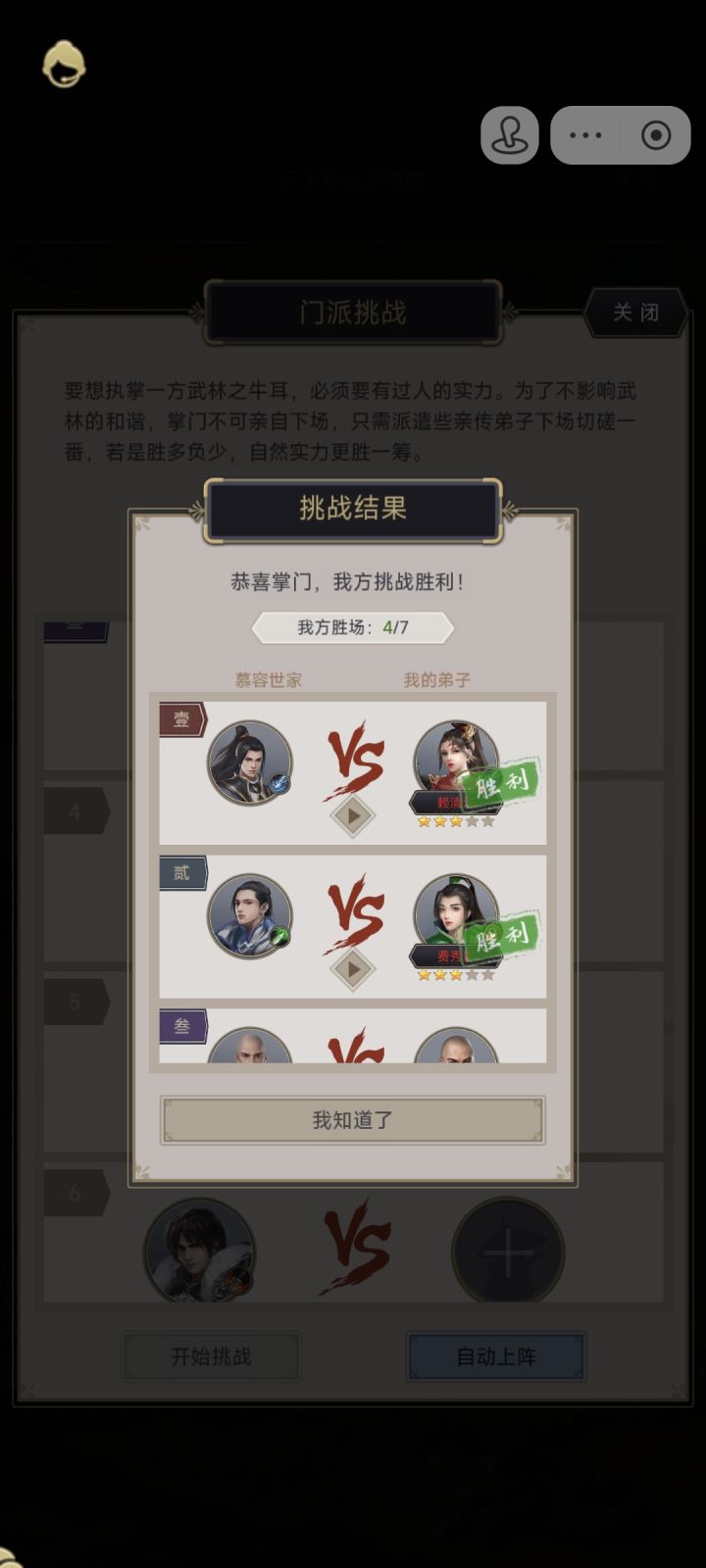706x1568 pixels.
Task: Click the 开始挑战 button
Action: point(211,1356)
